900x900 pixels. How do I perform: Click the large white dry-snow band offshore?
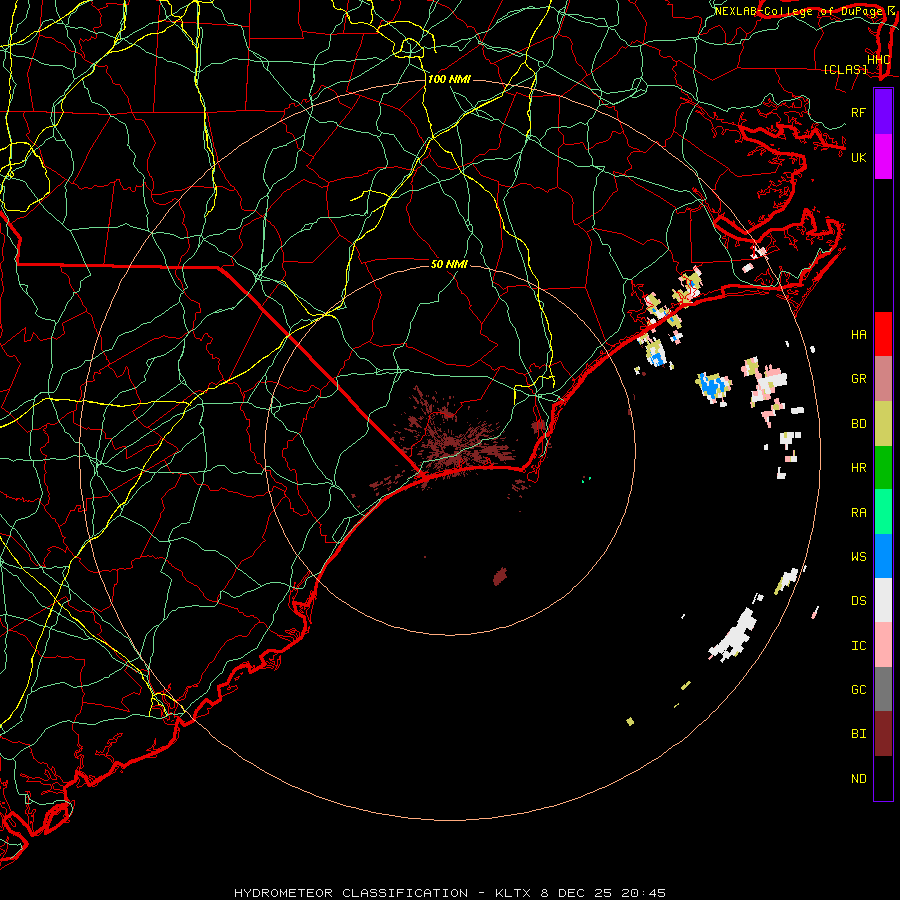point(734,633)
